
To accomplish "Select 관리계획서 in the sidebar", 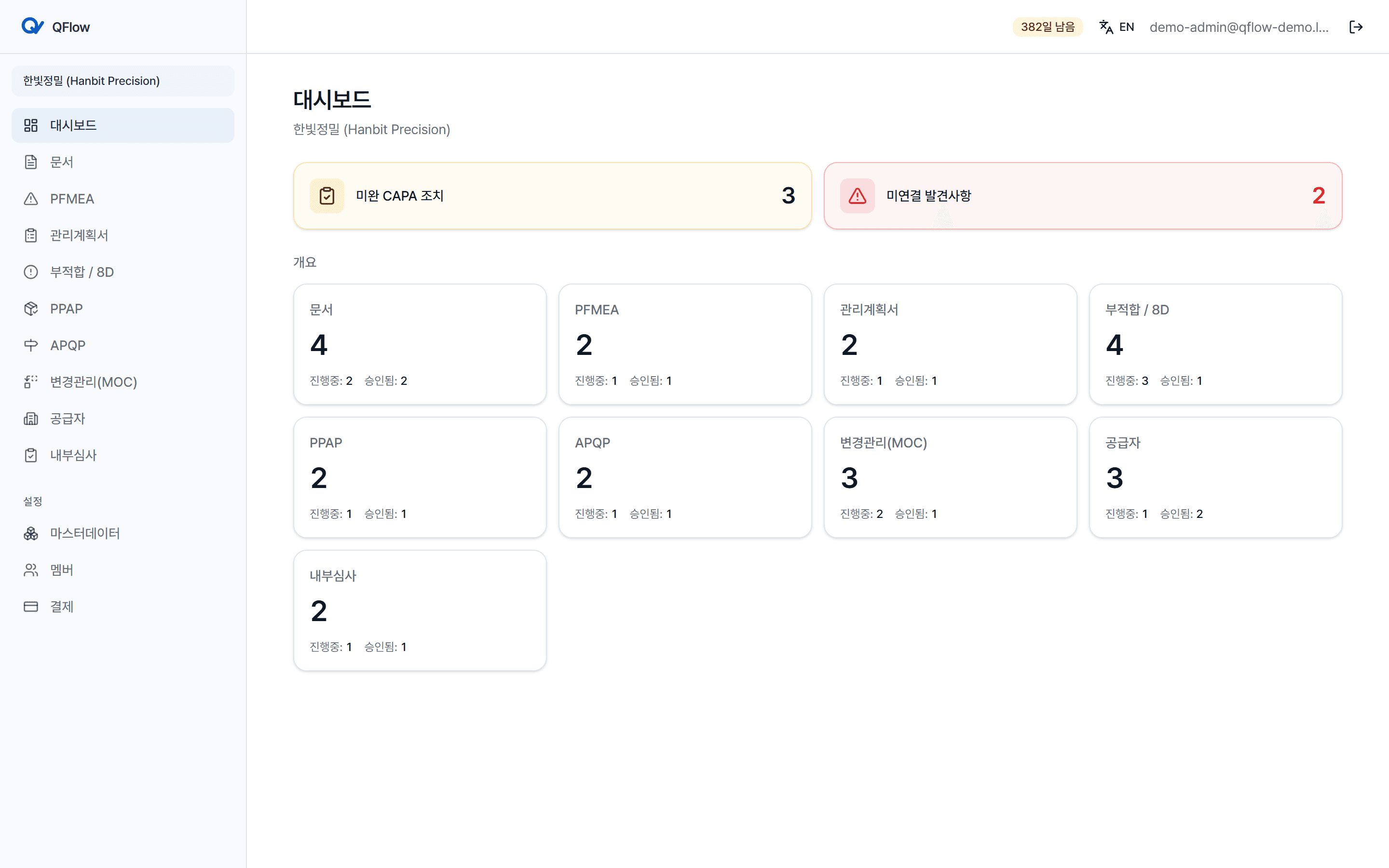I will pyautogui.click(x=123, y=235).
